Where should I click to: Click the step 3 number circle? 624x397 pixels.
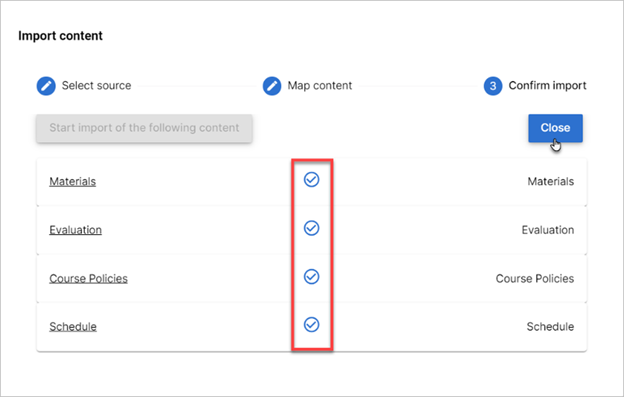coord(493,86)
